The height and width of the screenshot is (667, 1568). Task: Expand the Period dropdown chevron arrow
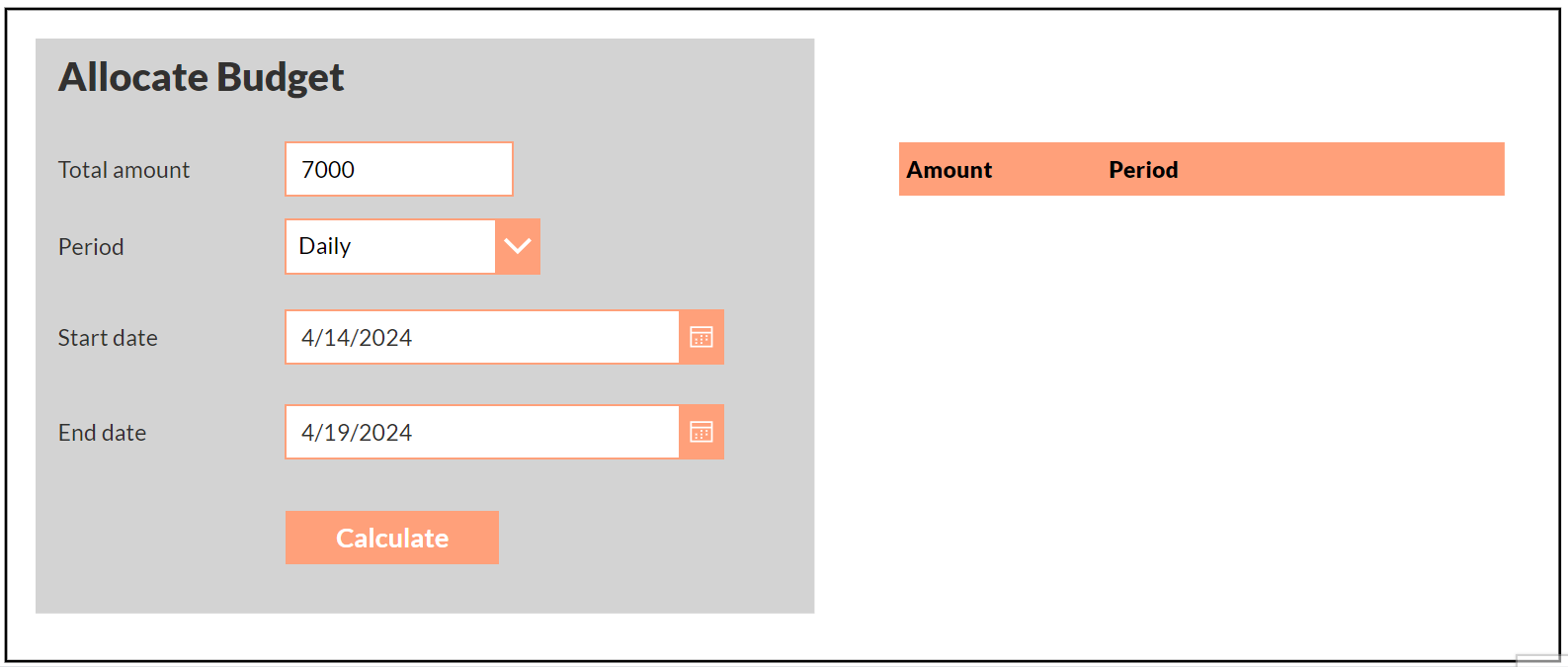pyautogui.click(x=518, y=246)
